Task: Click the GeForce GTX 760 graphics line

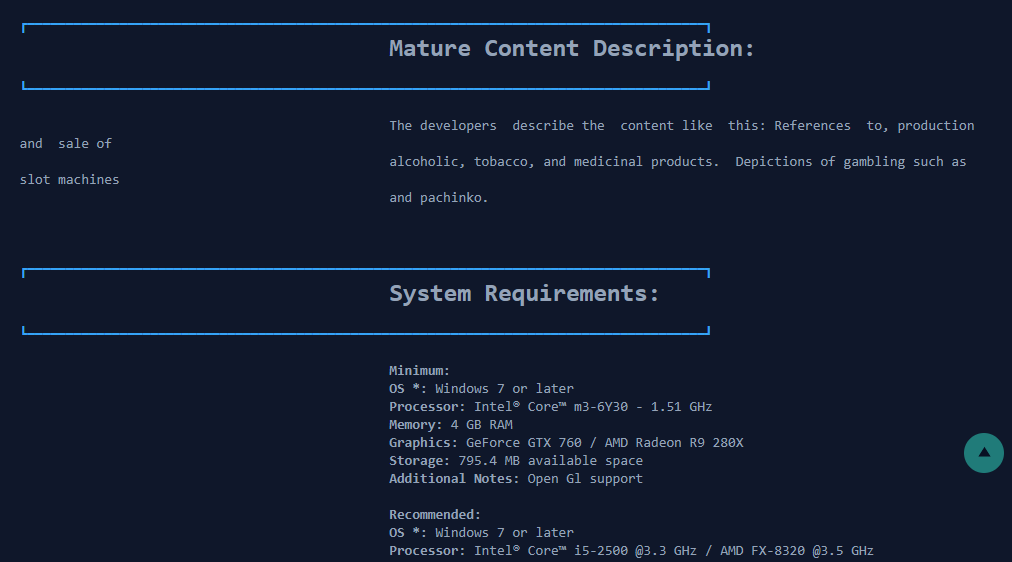Action: [x=566, y=442]
